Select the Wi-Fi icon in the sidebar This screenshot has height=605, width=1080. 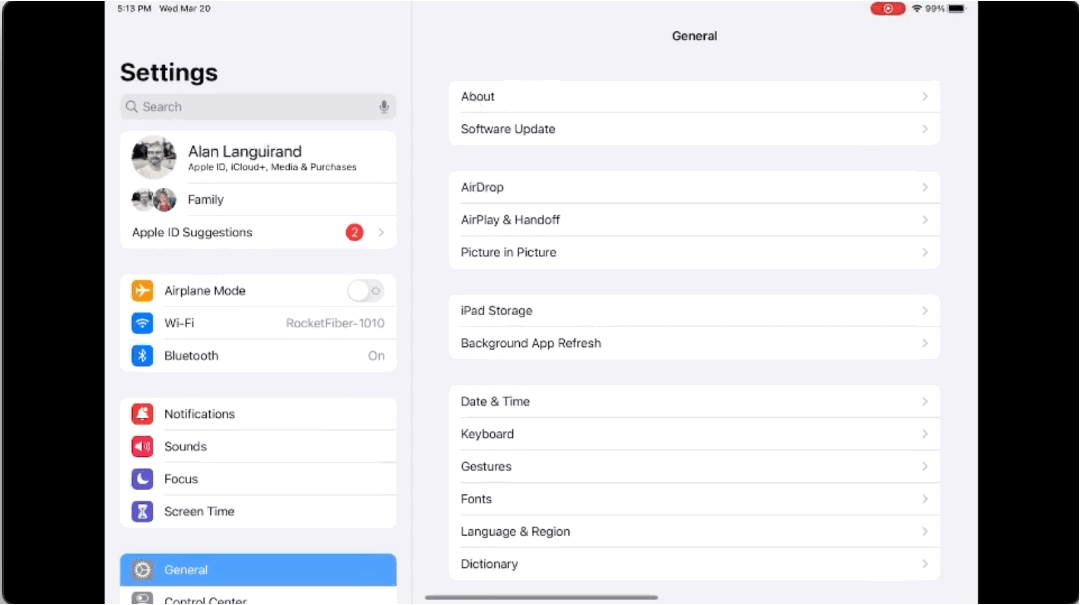point(141,323)
